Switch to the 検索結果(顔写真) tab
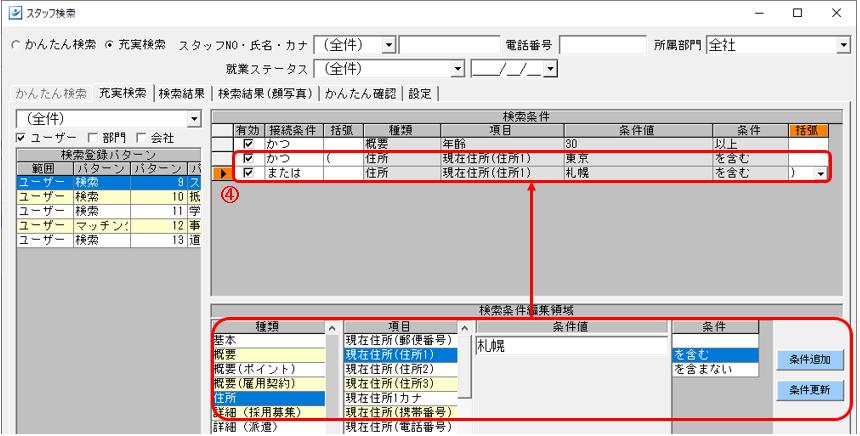 point(265,93)
